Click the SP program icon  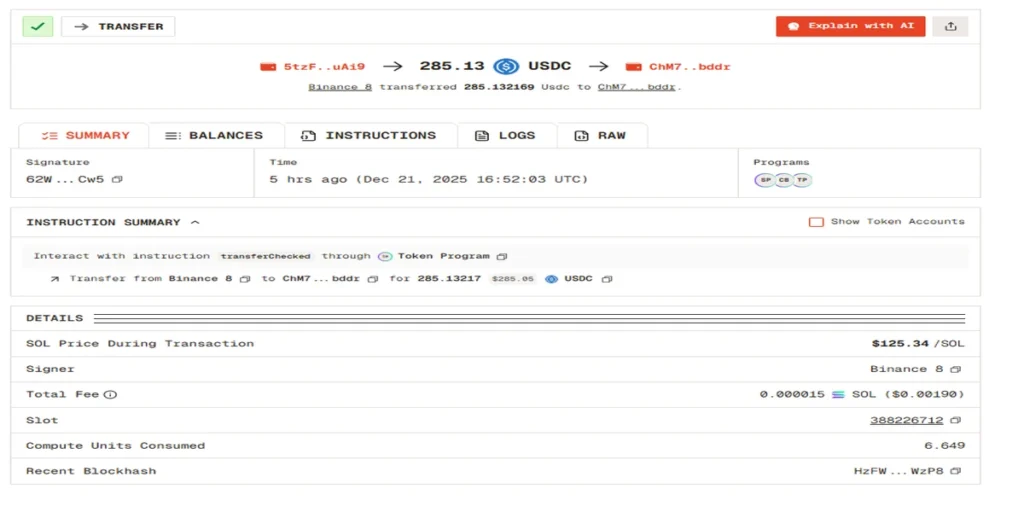click(765, 180)
